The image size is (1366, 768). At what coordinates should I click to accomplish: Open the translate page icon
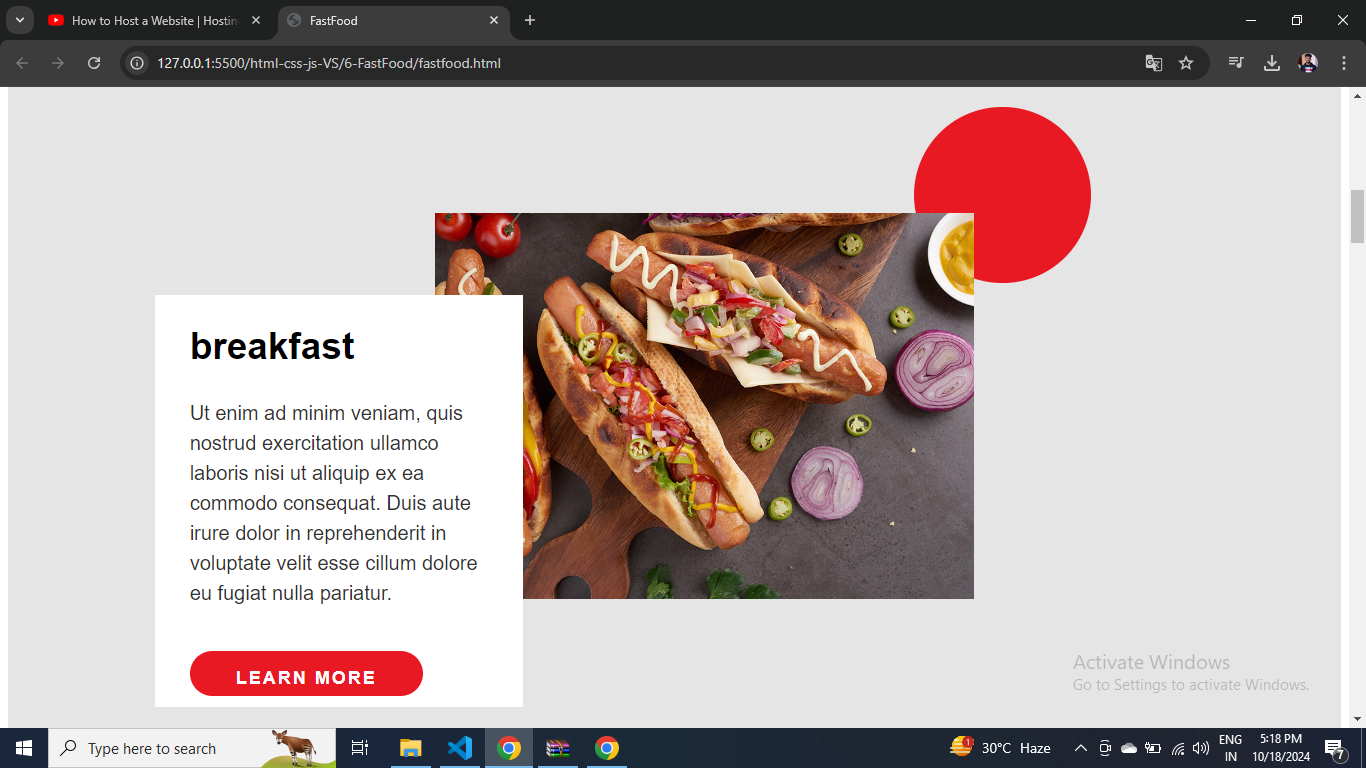pyautogui.click(x=1154, y=63)
